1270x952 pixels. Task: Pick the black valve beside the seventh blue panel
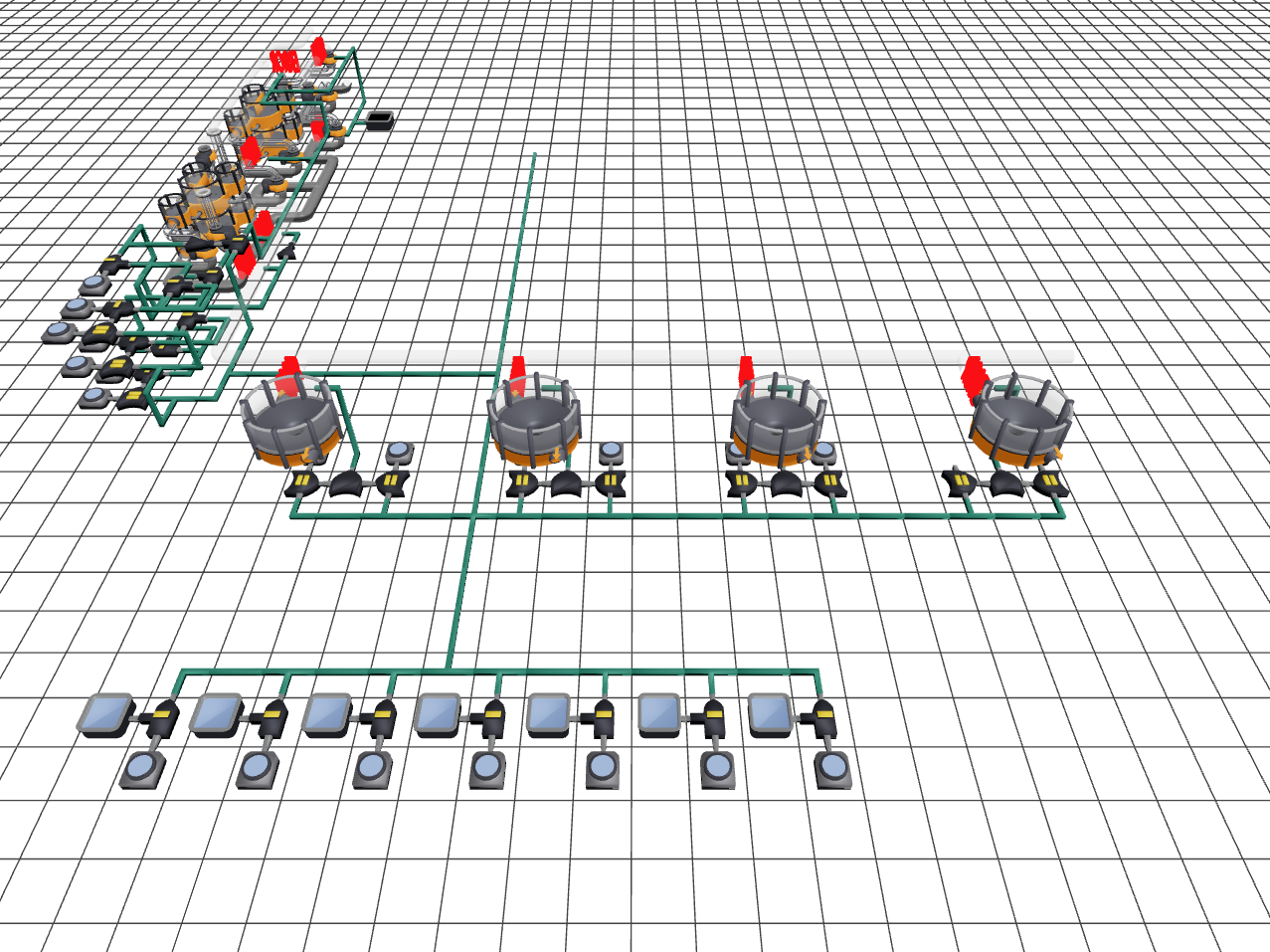coord(823,719)
